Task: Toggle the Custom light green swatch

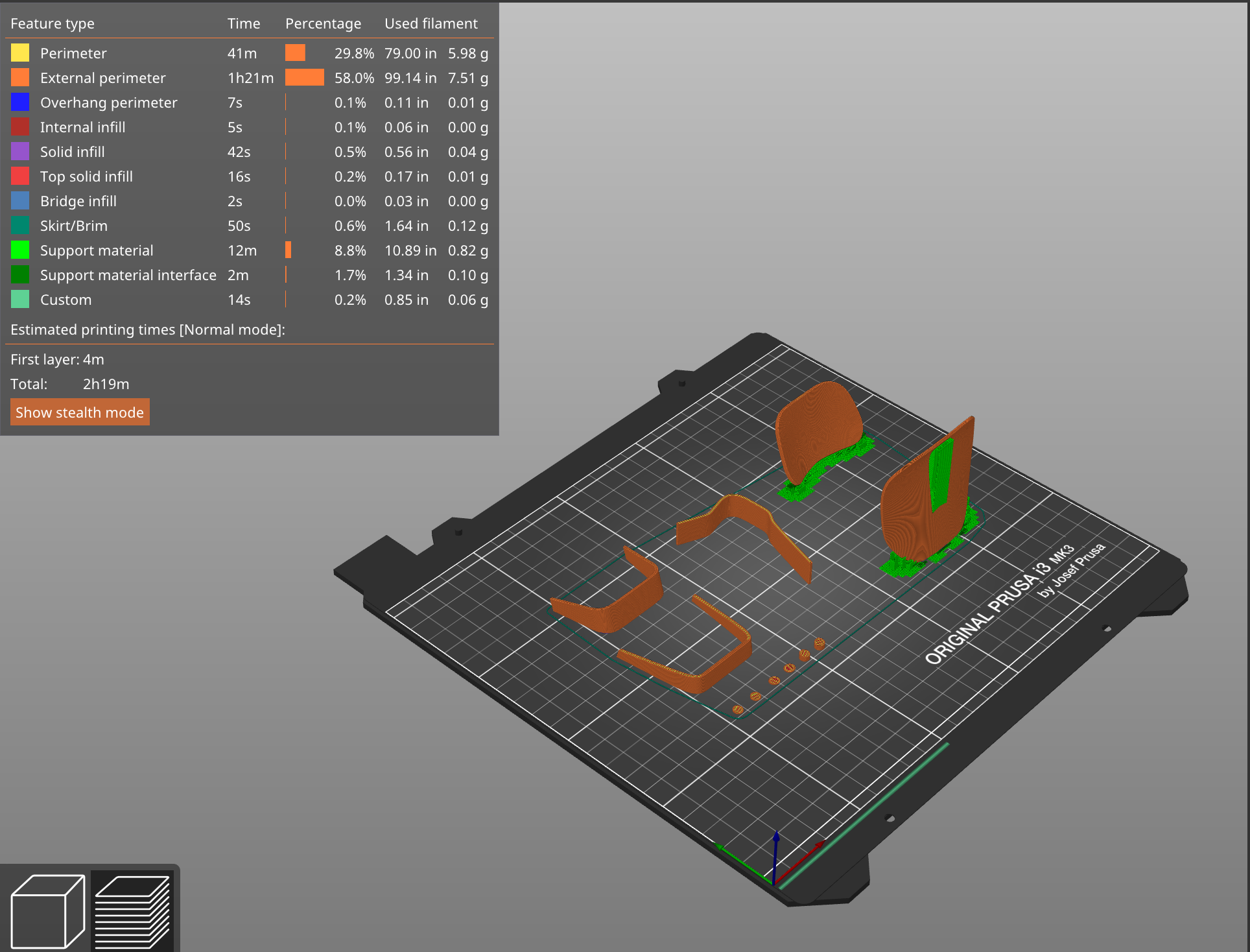Action: (x=20, y=299)
